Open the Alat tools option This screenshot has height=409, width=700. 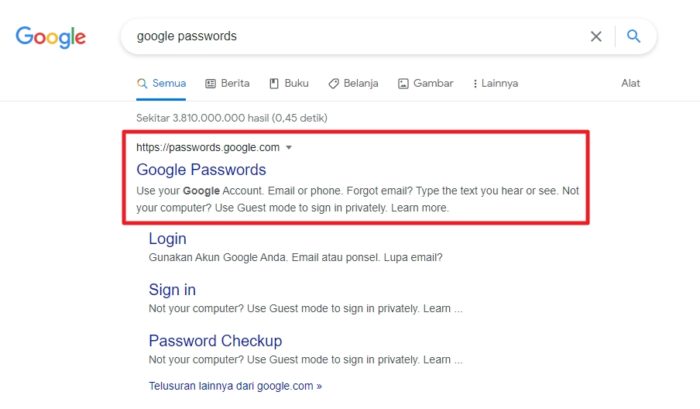[630, 83]
